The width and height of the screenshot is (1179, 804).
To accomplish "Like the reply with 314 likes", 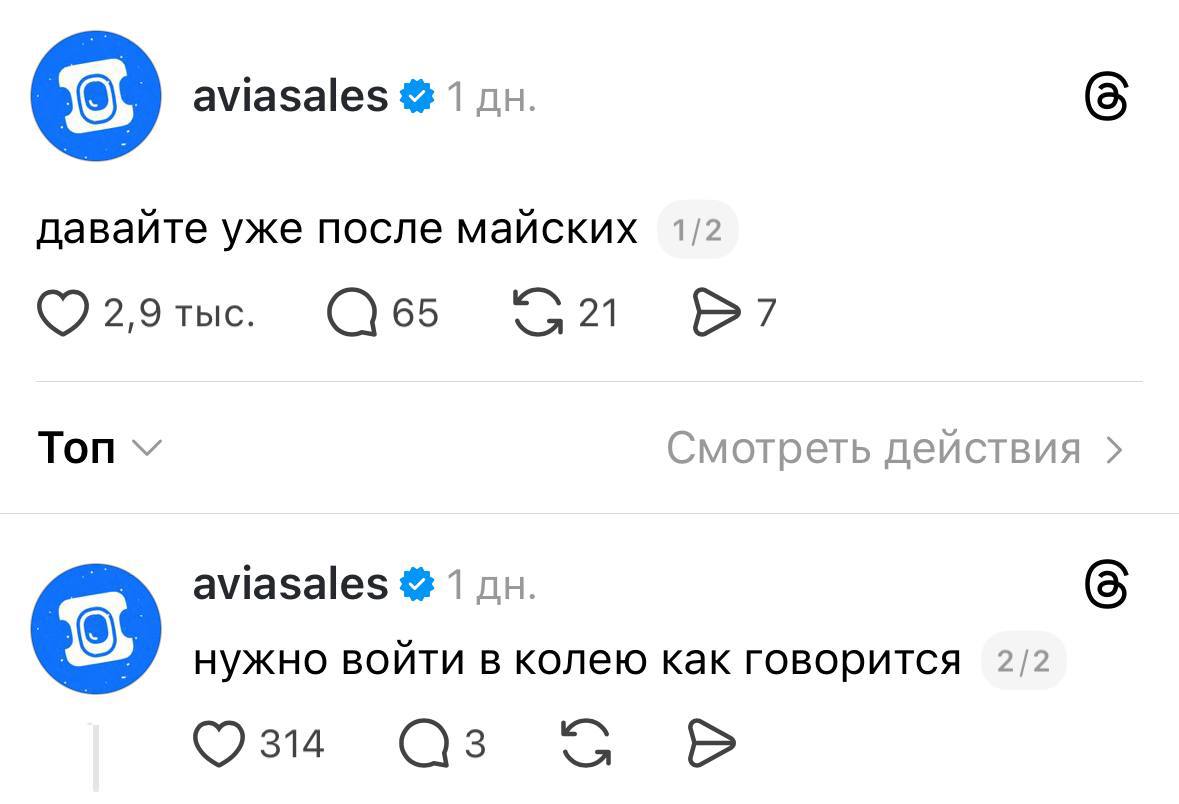I will (x=218, y=743).
